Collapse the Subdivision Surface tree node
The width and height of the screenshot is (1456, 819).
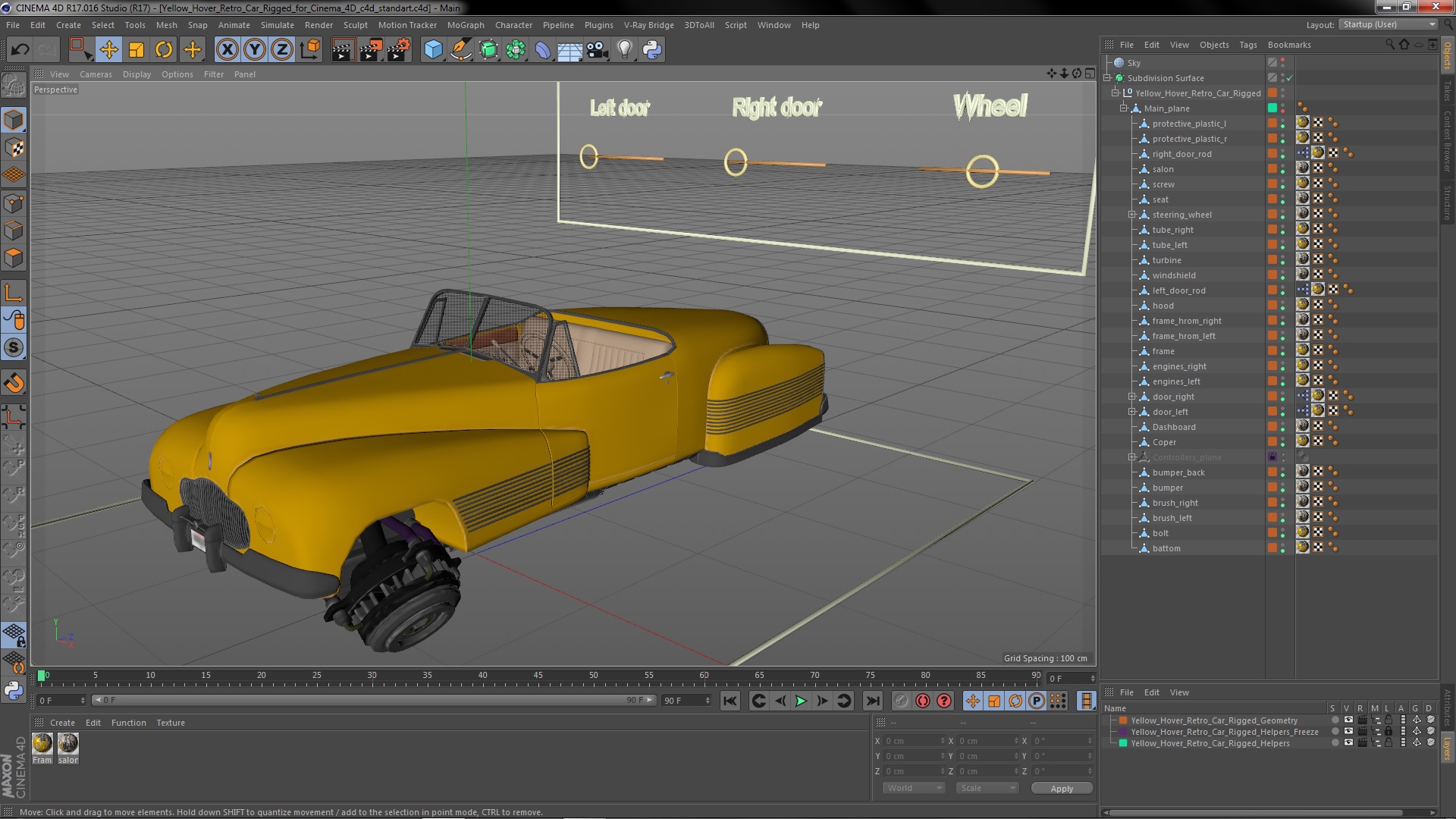point(1108,78)
